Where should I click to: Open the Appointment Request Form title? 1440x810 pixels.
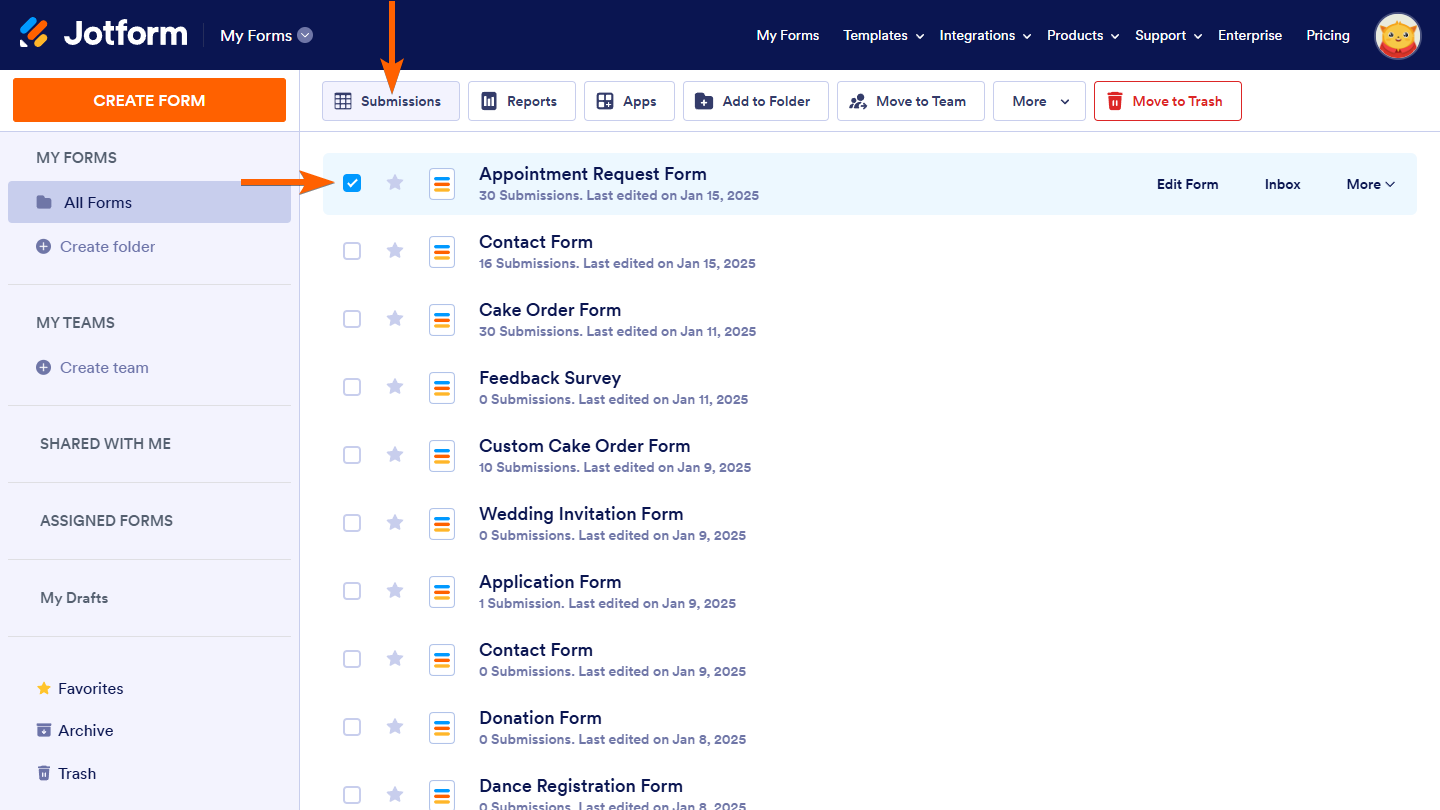[x=593, y=174]
